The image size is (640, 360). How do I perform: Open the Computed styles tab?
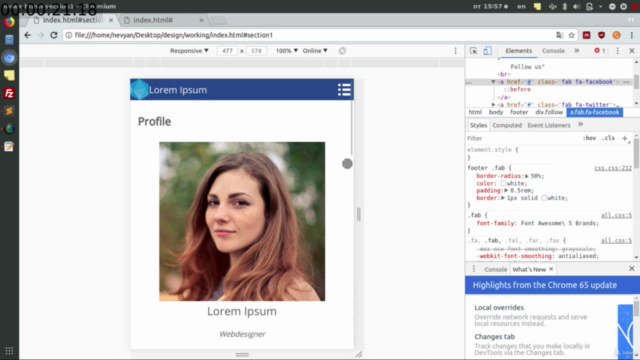click(x=507, y=125)
